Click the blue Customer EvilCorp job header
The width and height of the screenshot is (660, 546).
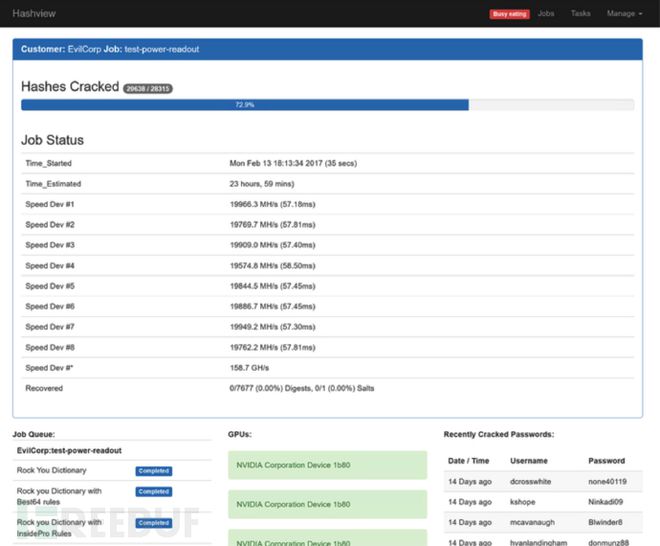[x=327, y=49]
